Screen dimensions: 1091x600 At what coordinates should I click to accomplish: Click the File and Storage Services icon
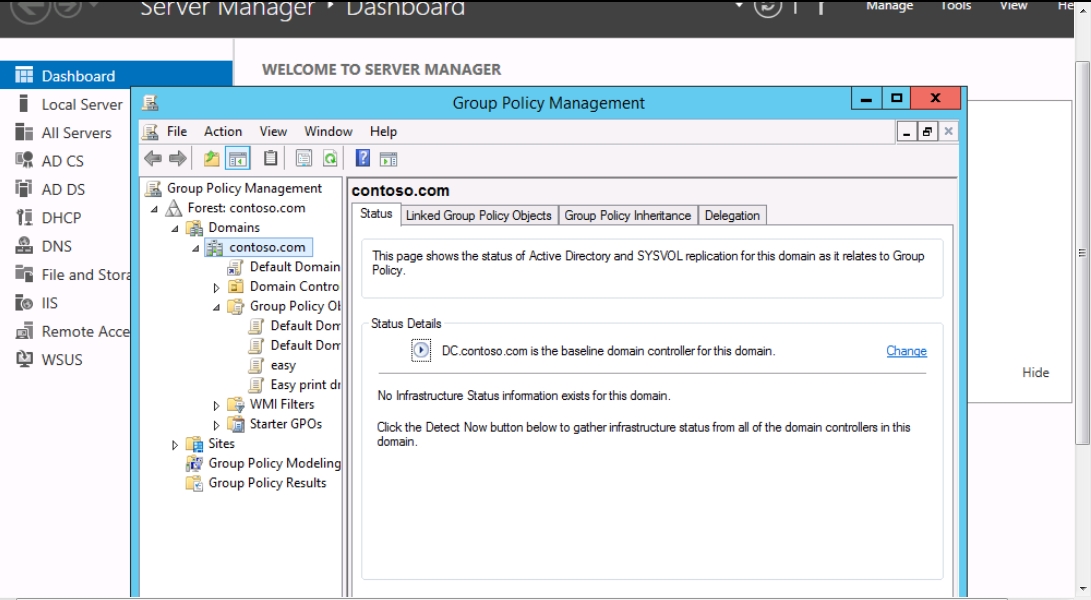(x=24, y=274)
